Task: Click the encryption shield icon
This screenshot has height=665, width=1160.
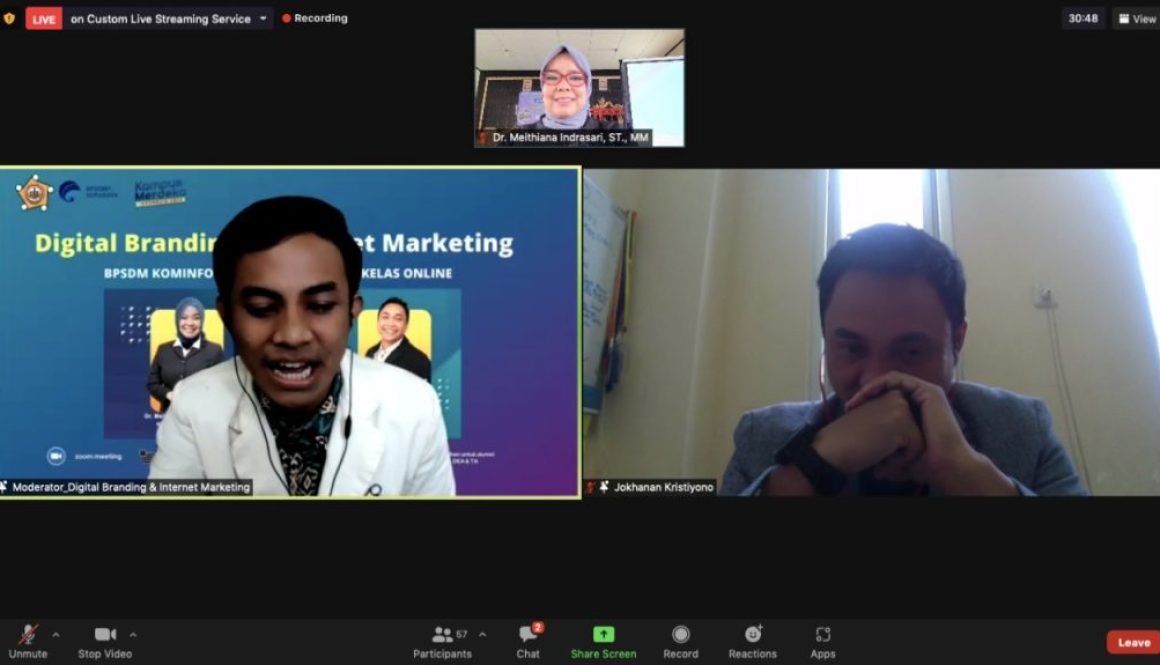Action: click(x=9, y=18)
